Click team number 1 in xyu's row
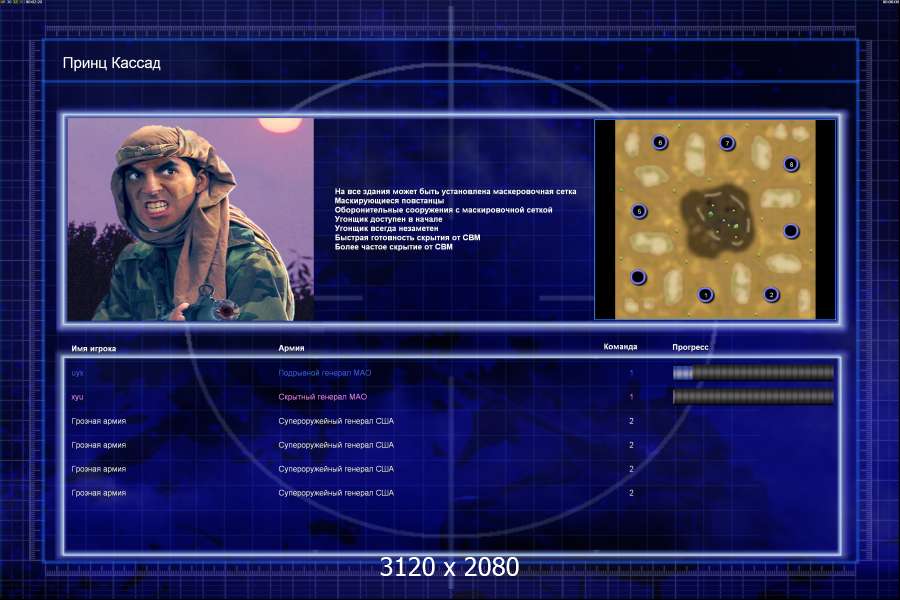 [x=631, y=397]
